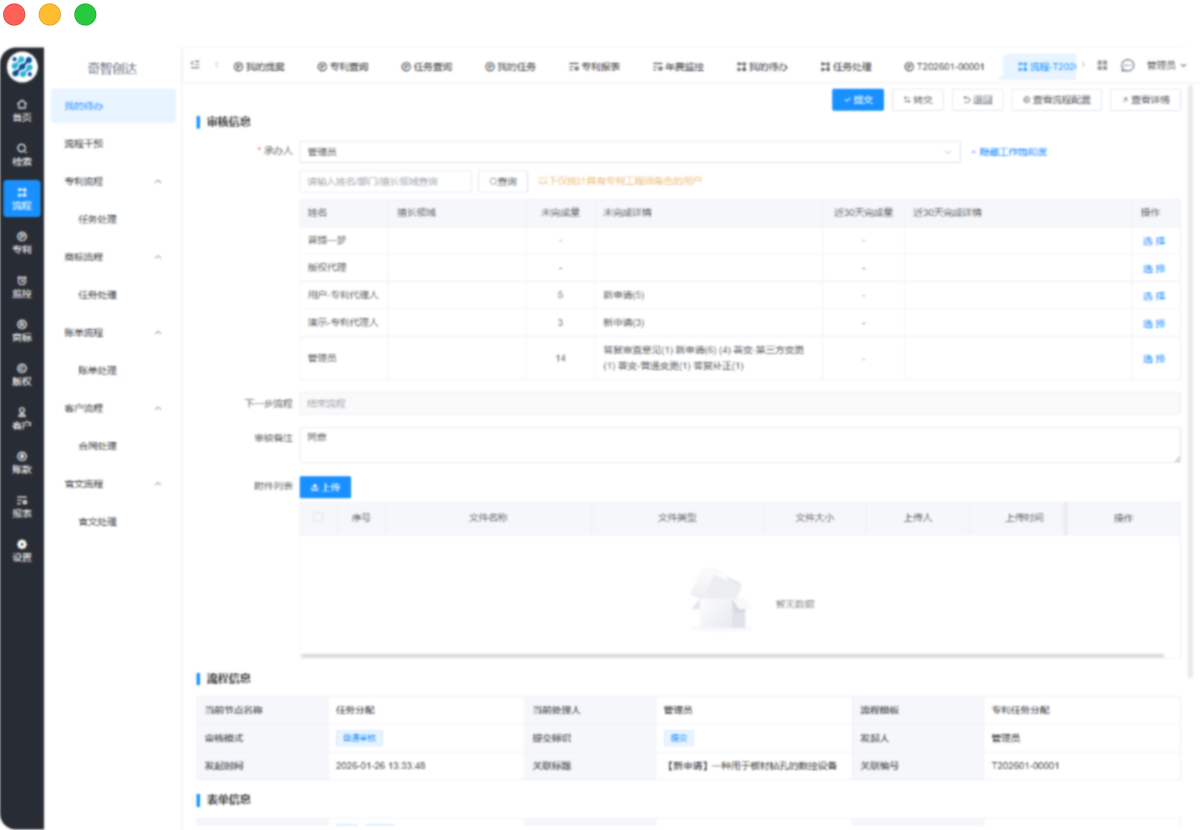The width and height of the screenshot is (1200, 830).
Task: Open the grid apps icon near header
Action: (1102, 66)
